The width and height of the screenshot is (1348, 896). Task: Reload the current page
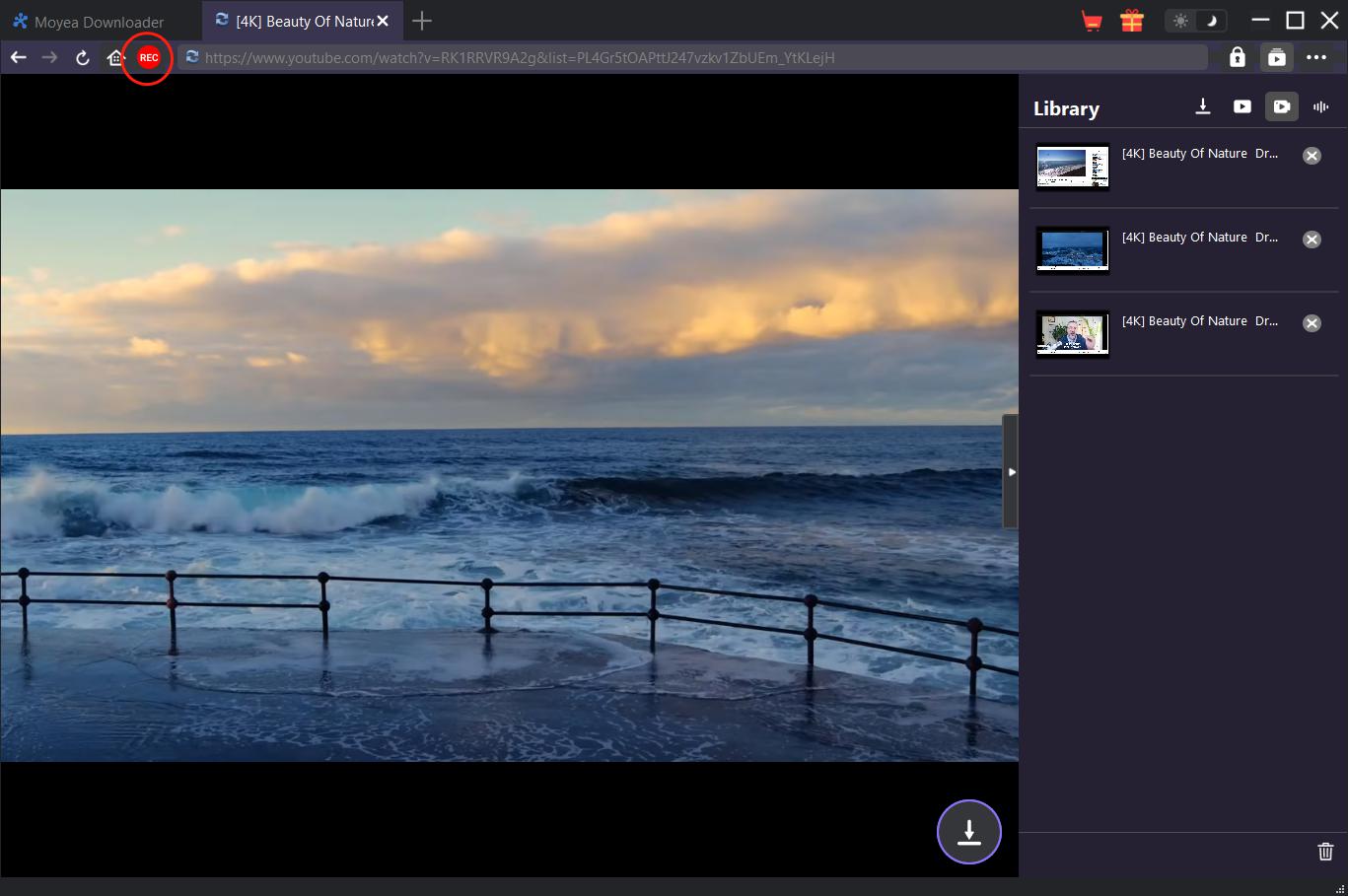83,58
